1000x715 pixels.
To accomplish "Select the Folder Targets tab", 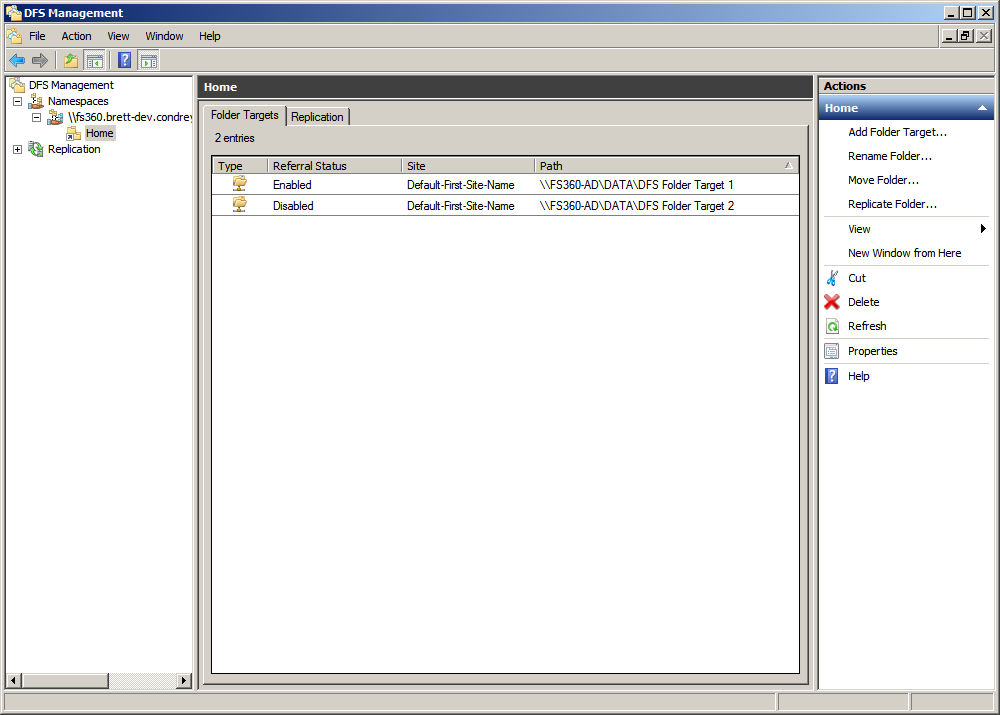I will [245, 115].
